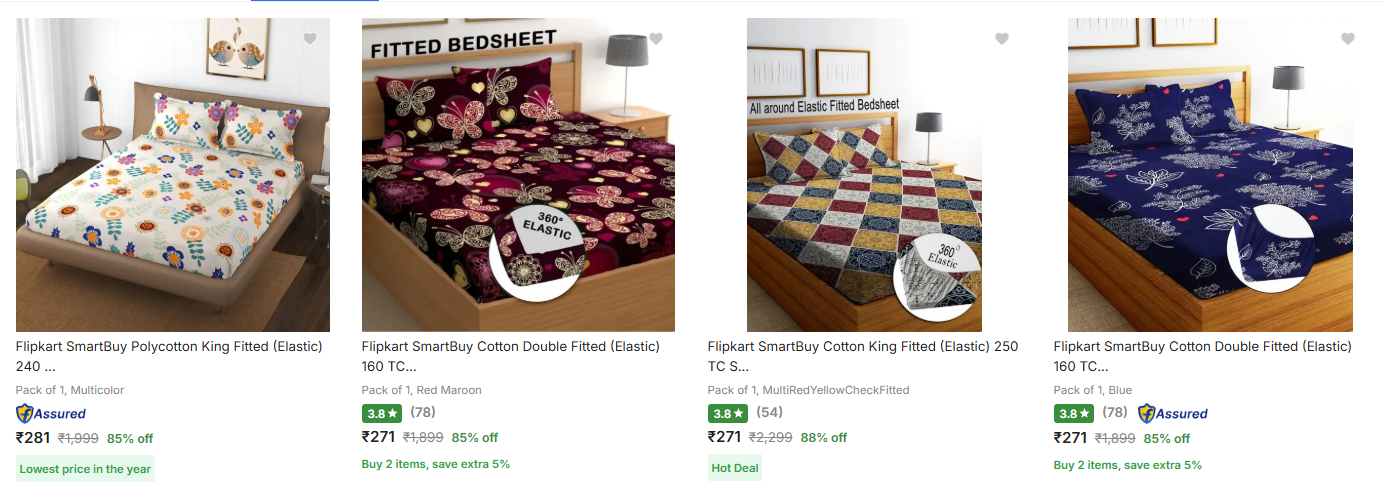Open Cotton Double Fitted link for Red Maroon
This screenshot has width=1383, height=504.
coord(510,347)
